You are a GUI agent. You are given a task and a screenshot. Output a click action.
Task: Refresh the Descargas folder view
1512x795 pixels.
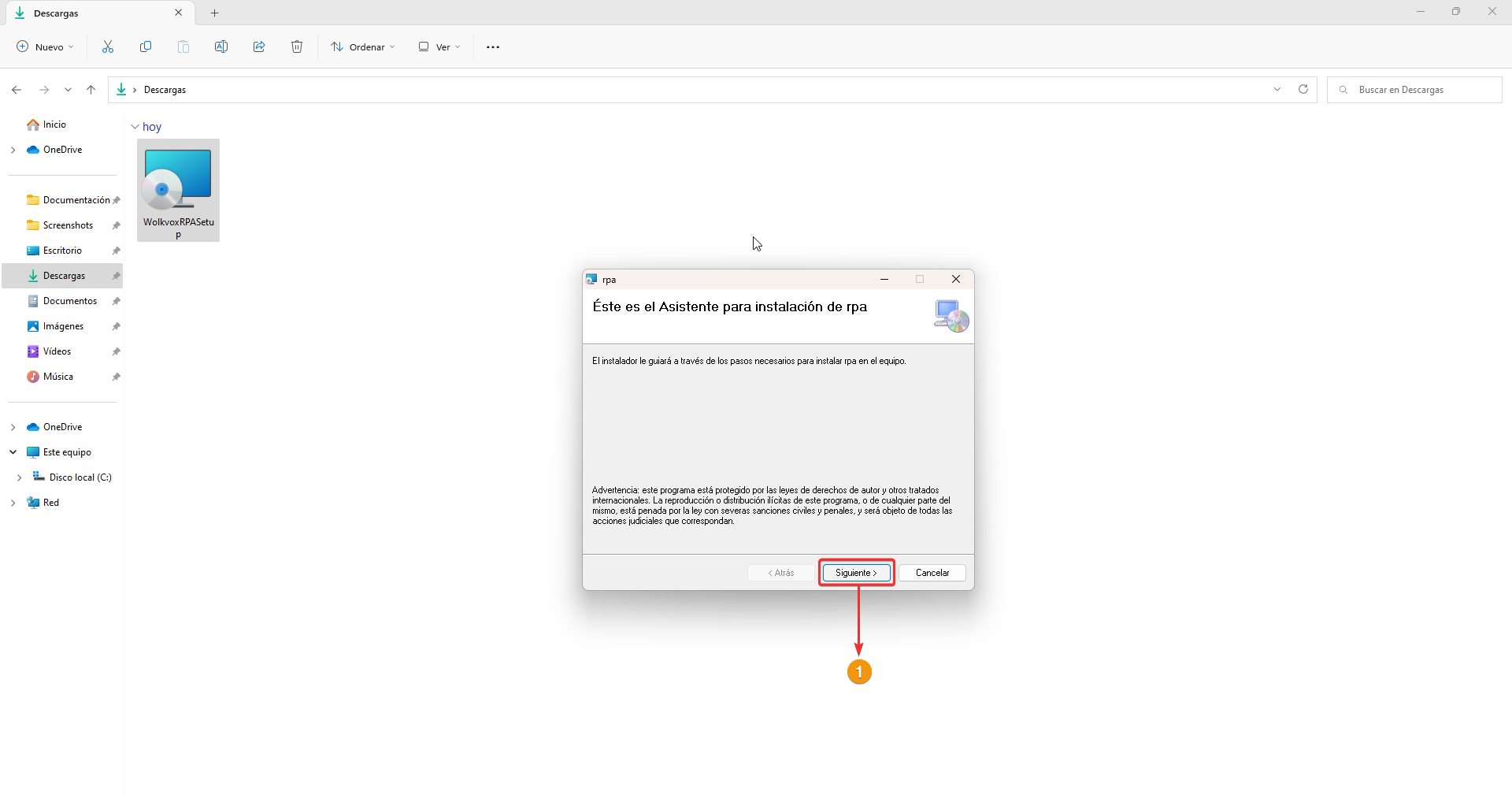pos(1303,90)
